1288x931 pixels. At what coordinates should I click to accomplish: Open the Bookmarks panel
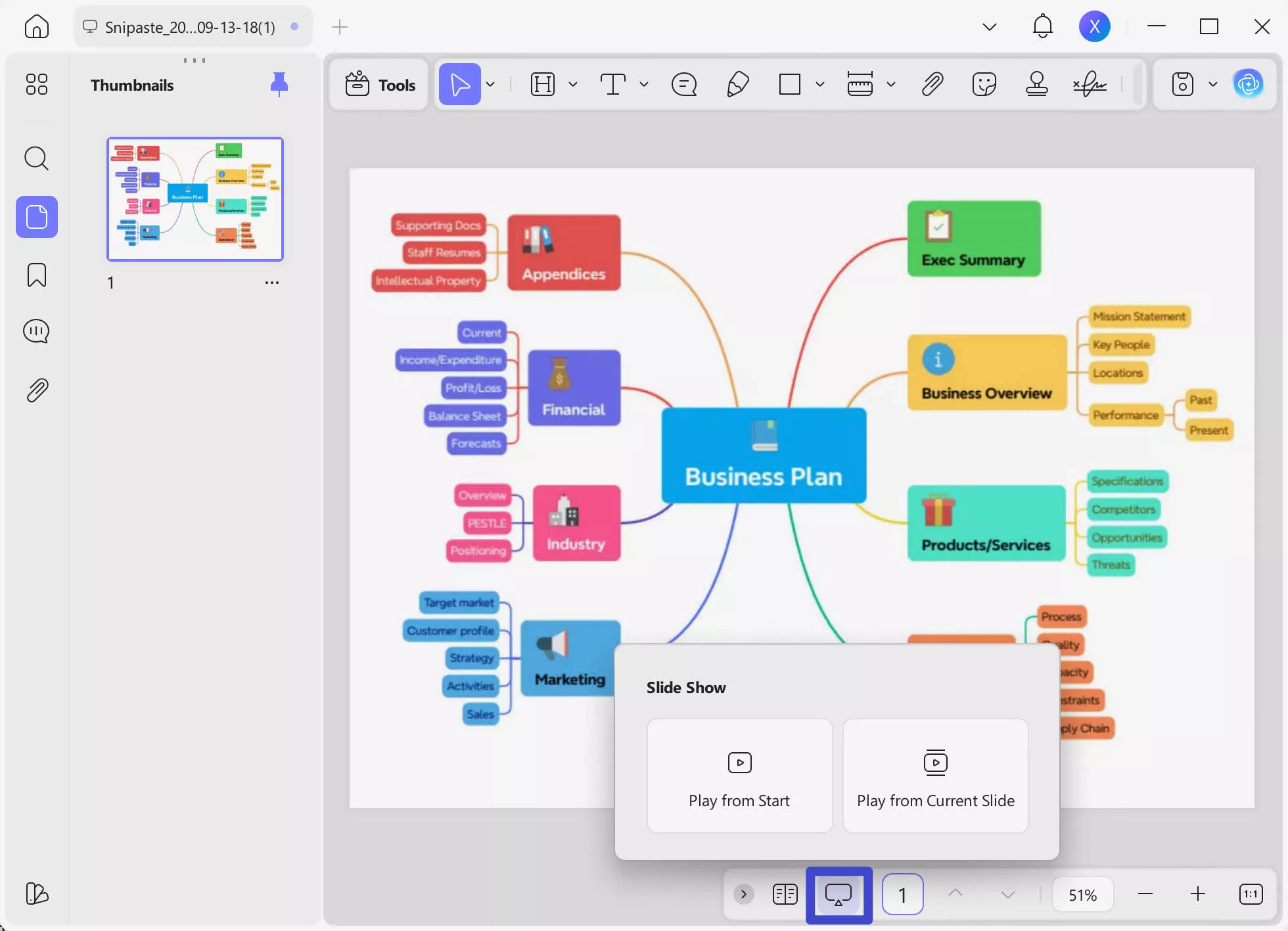(x=36, y=275)
